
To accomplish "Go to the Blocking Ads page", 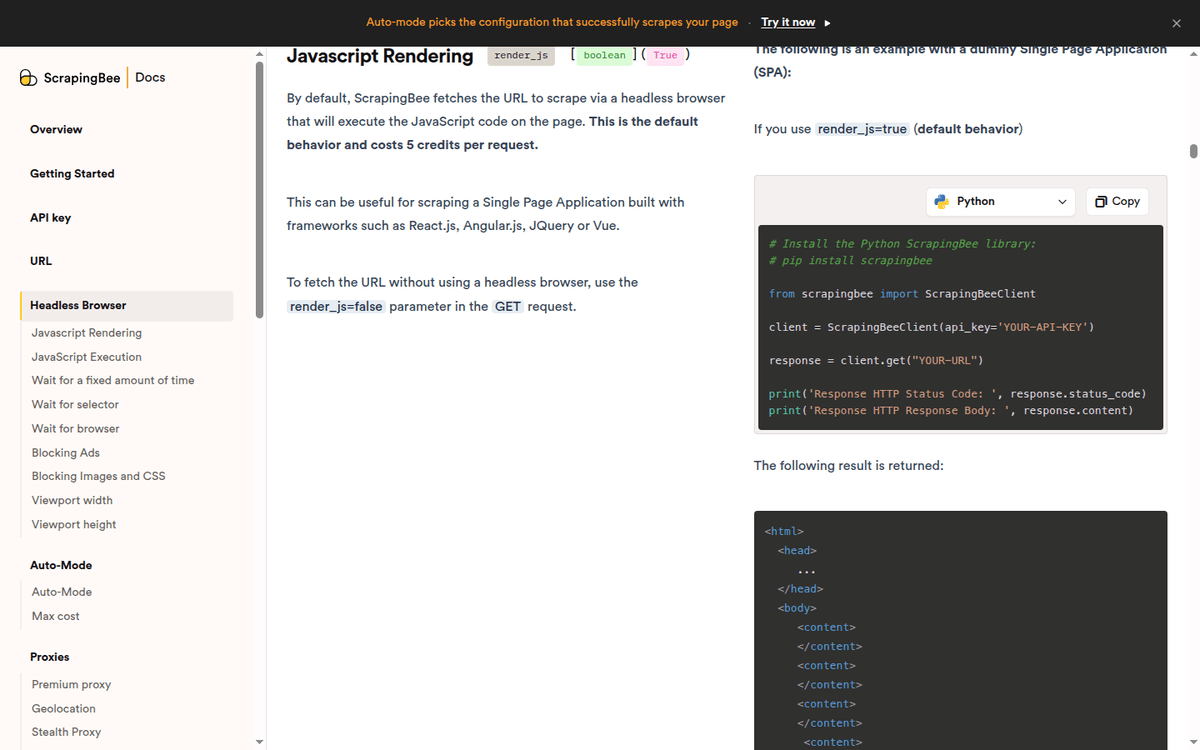I will (x=66, y=452).
